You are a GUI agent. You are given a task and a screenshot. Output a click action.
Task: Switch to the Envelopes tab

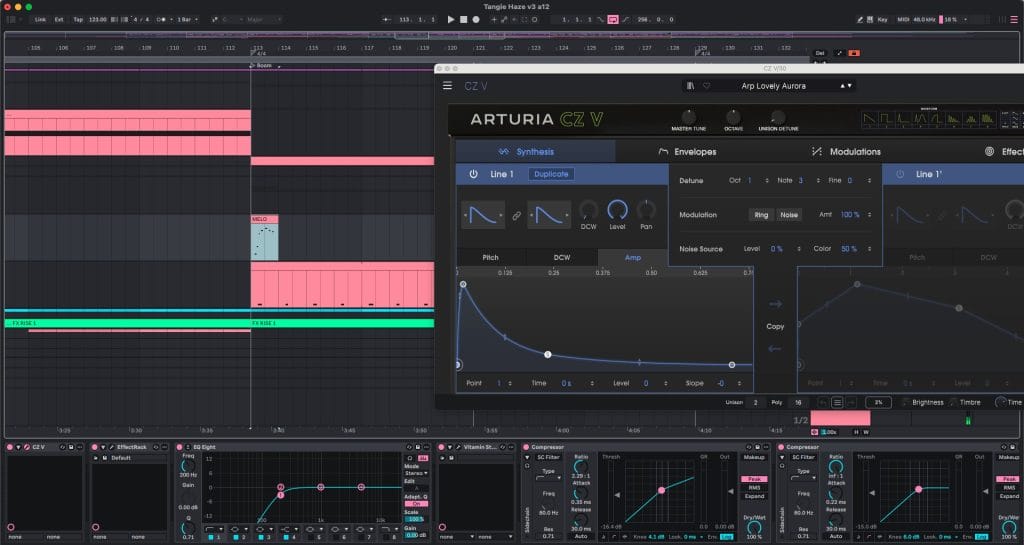tap(688, 151)
